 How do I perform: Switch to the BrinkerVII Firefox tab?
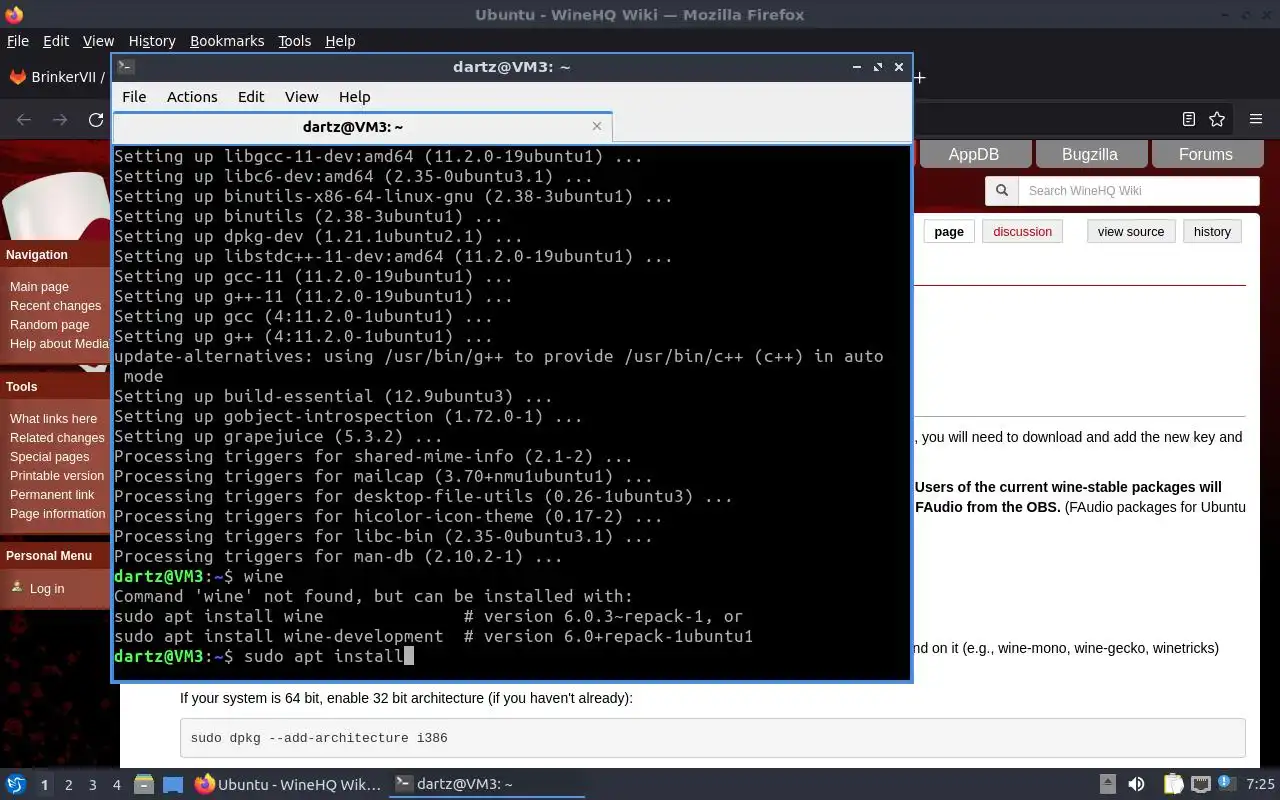(x=57, y=77)
